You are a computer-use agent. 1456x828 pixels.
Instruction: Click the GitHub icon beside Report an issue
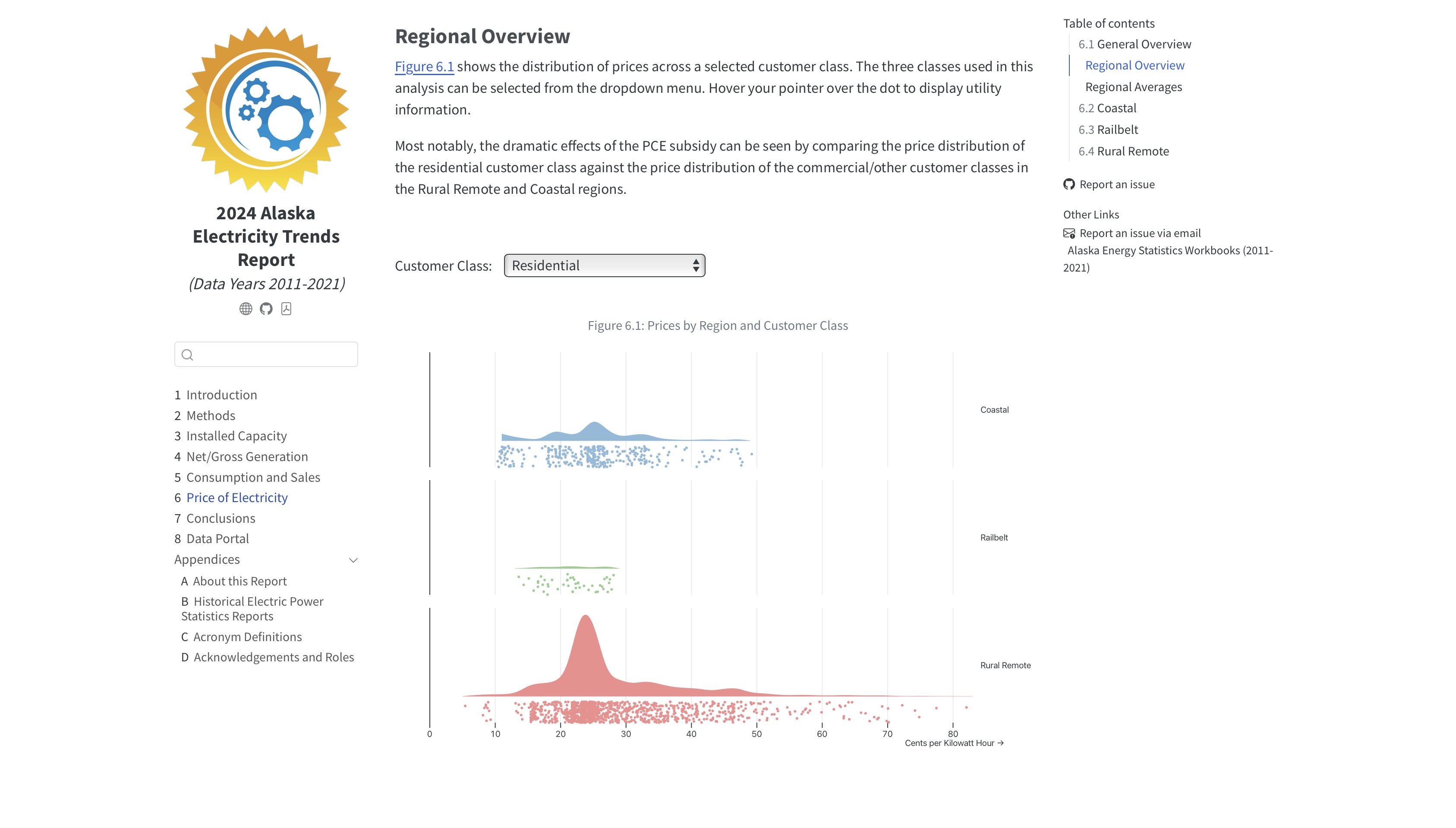tap(1069, 184)
